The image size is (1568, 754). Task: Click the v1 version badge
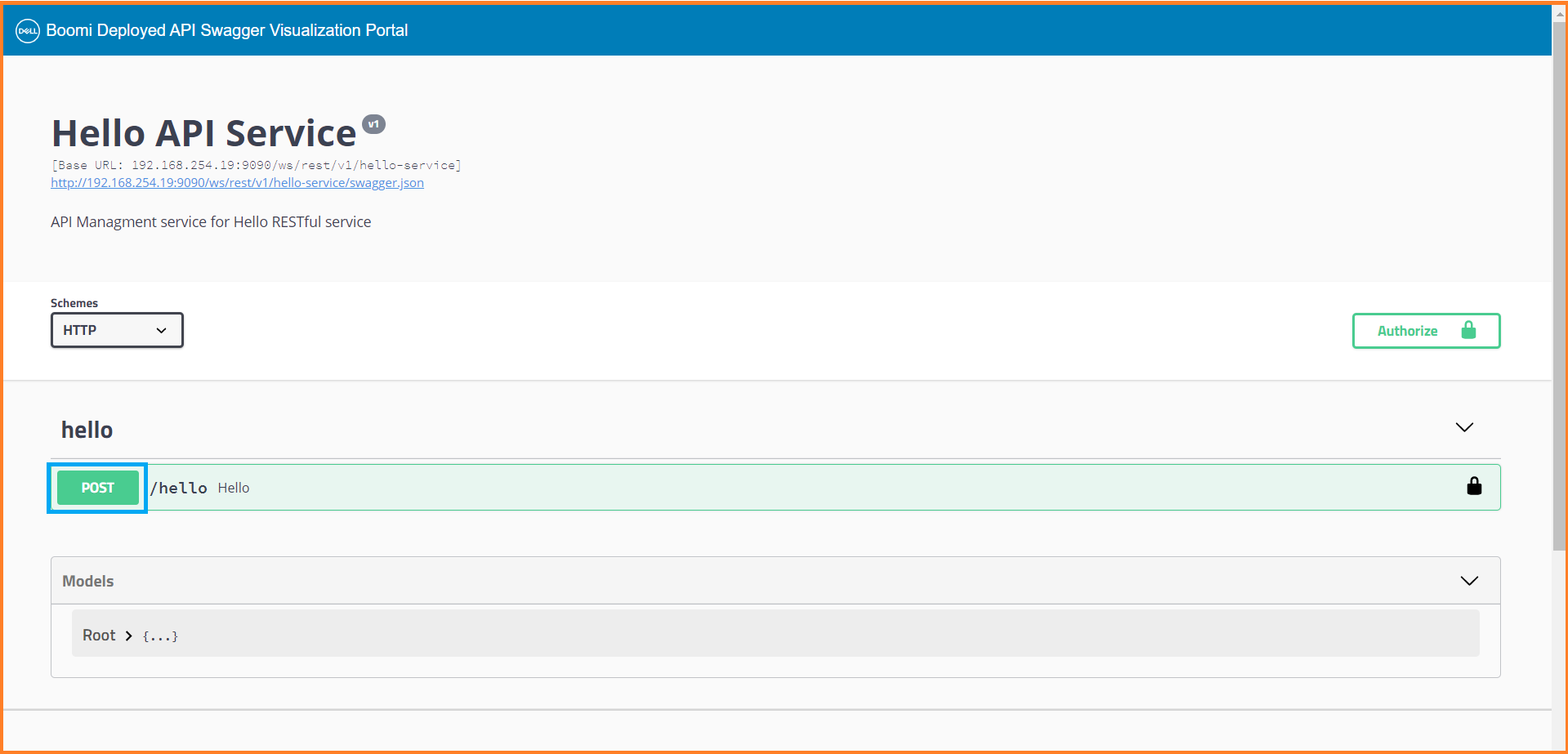[373, 124]
